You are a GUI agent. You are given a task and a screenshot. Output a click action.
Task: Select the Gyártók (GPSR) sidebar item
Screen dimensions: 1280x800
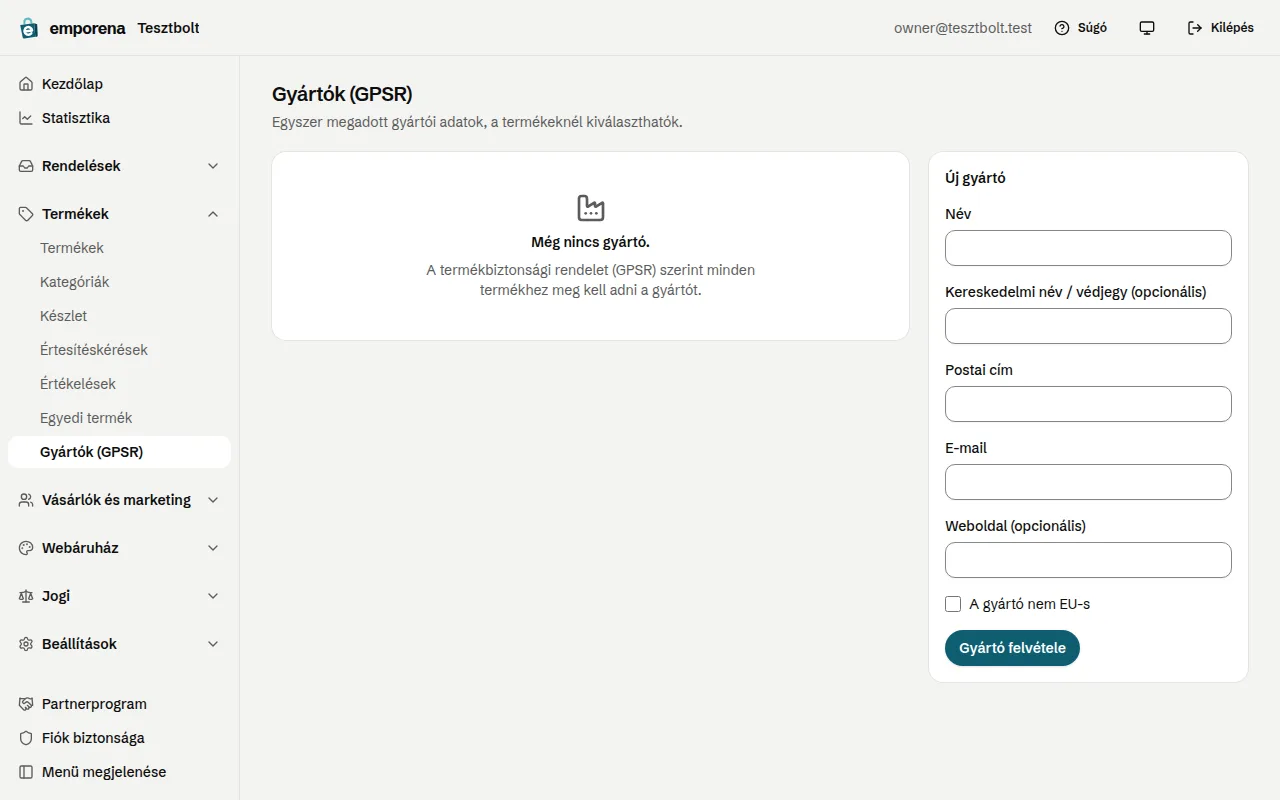tap(119, 452)
